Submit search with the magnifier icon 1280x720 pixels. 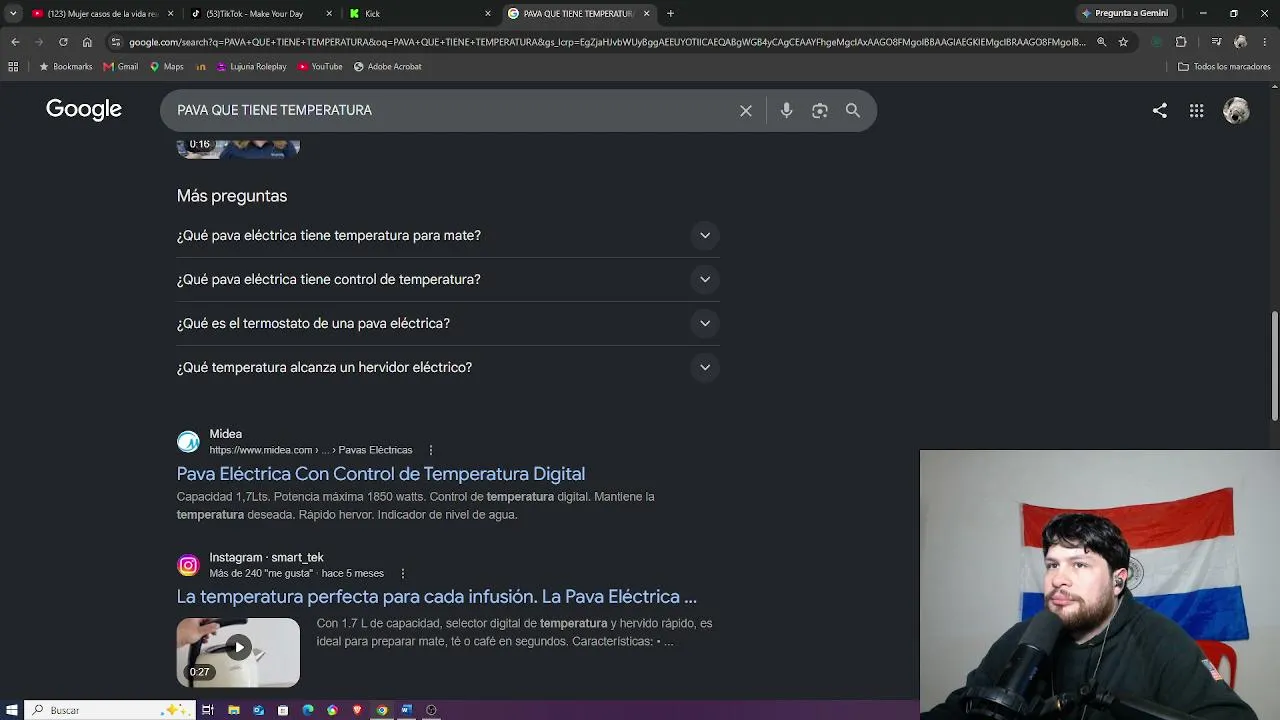pos(853,111)
